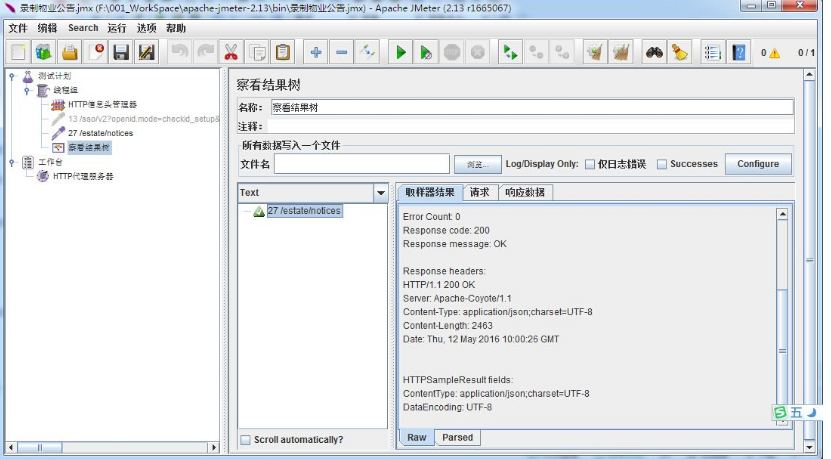Image resolution: width=831 pixels, height=459 pixels.
Task: Open the Function Helper list icon
Action: 712,52
